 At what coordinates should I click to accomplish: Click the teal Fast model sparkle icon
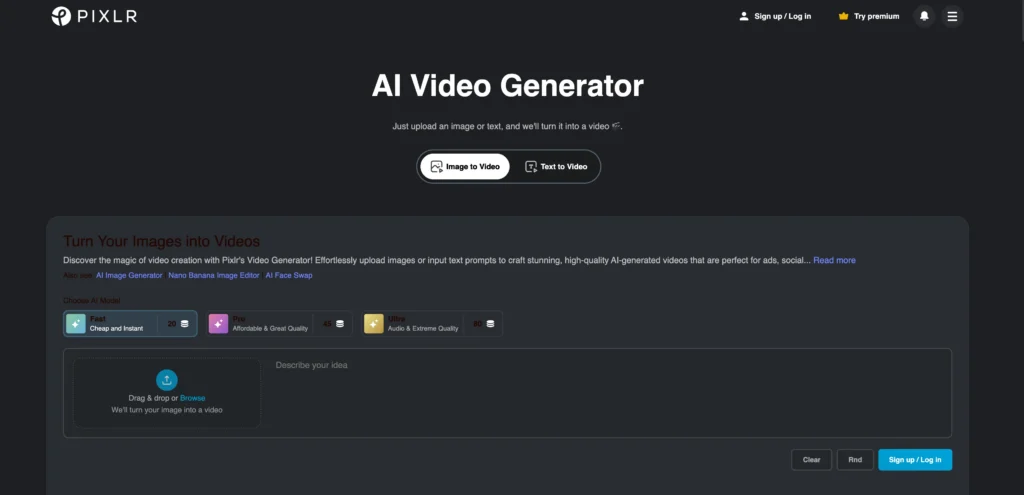click(76, 323)
